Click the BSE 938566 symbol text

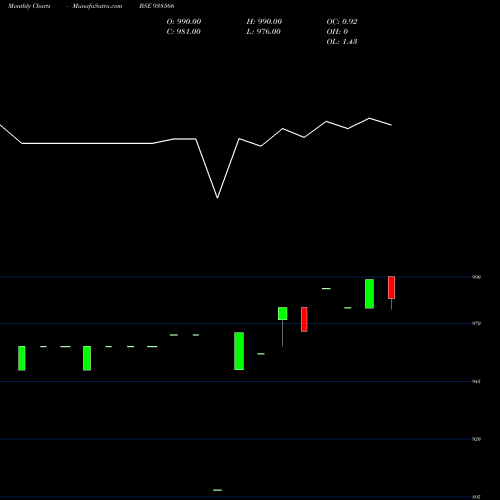[157, 6]
